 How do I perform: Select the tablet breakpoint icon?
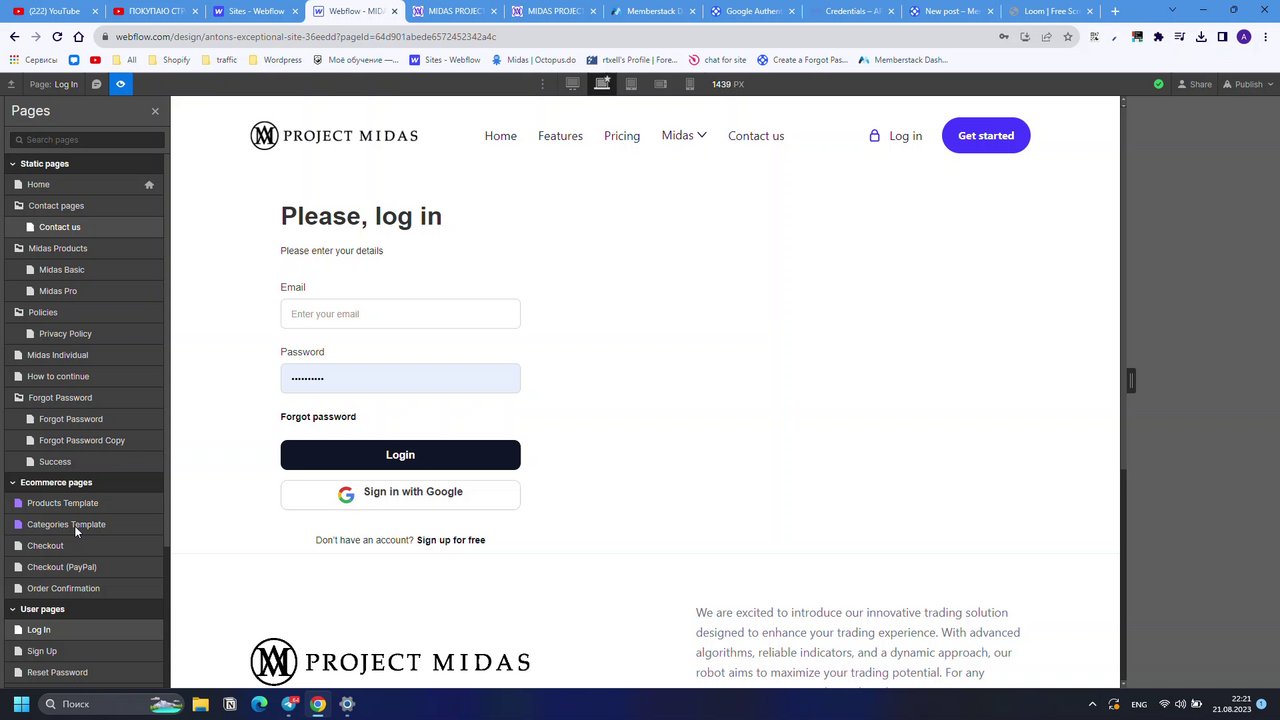[631, 84]
